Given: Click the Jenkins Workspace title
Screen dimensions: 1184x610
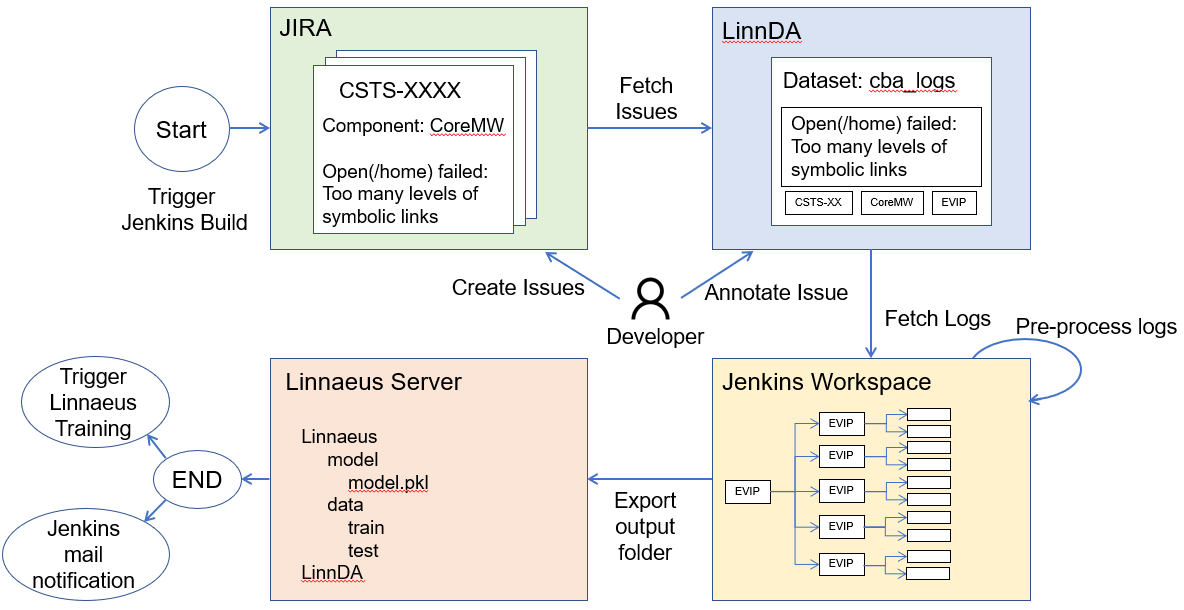Looking at the screenshot, I should [x=827, y=381].
